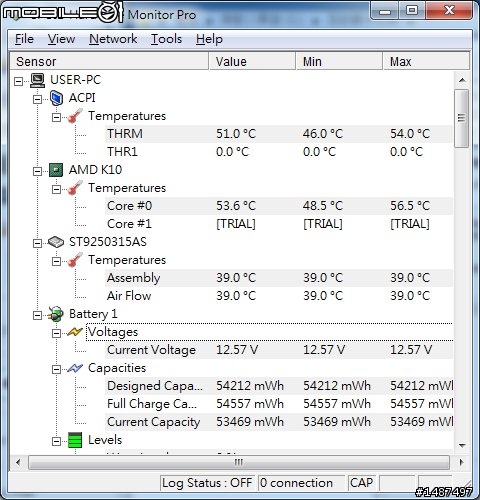Open the Help menu
The width and height of the screenshot is (480, 500).
[209, 39]
